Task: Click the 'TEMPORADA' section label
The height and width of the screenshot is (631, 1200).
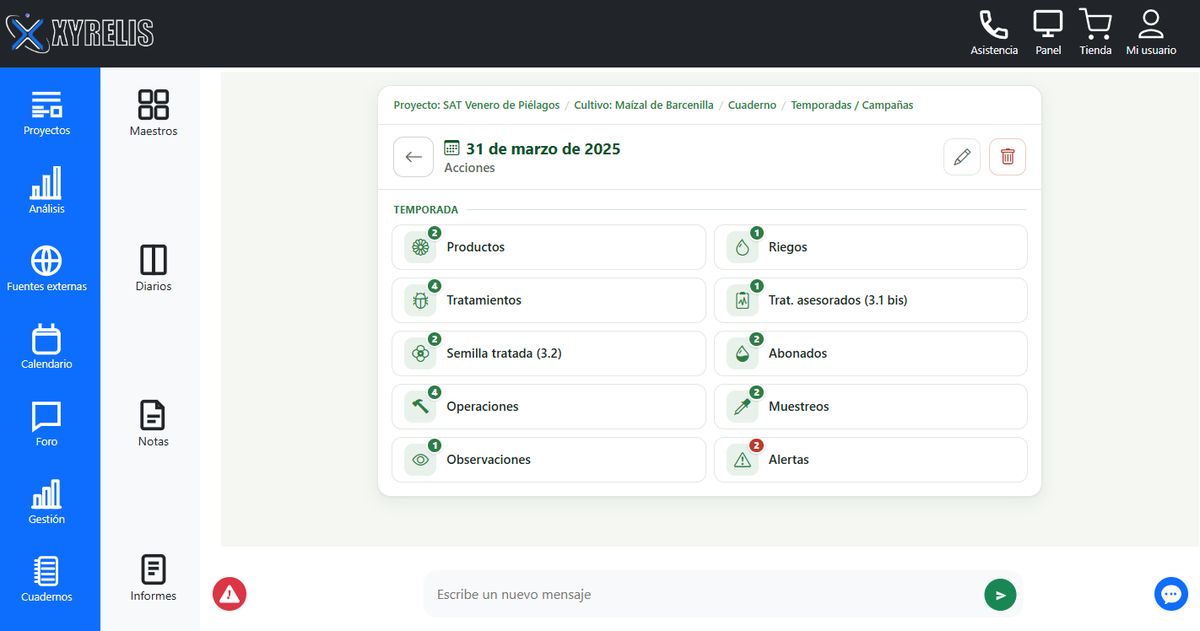Action: 426,210
